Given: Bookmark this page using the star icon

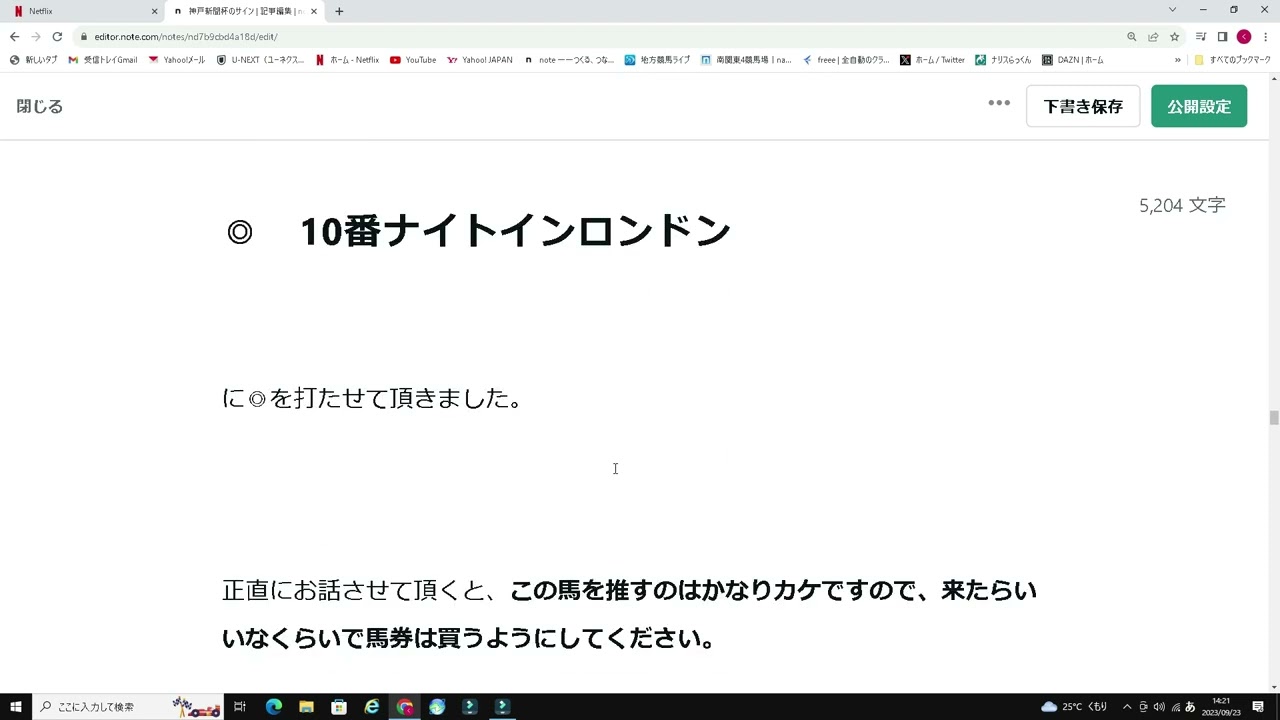Looking at the screenshot, I should click(x=1174, y=36).
